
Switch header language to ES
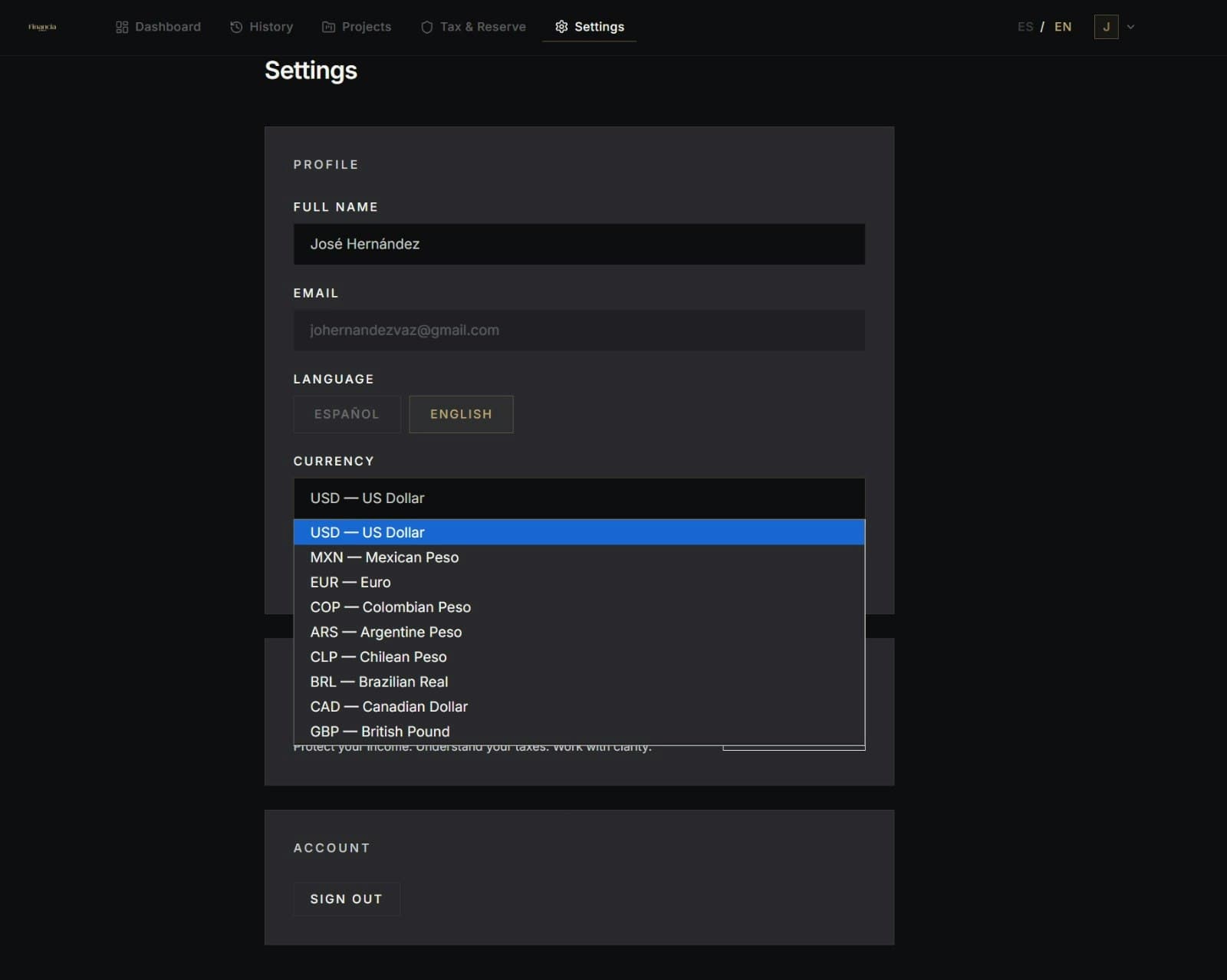(1025, 26)
